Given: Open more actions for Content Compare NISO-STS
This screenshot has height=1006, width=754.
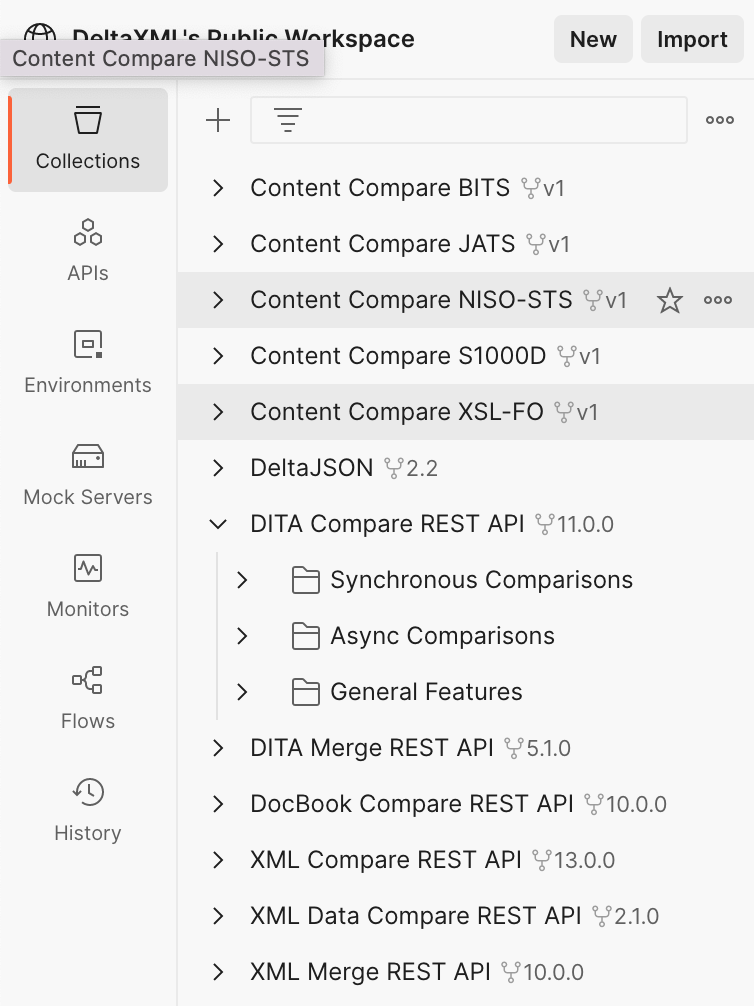Looking at the screenshot, I should click(x=718, y=300).
